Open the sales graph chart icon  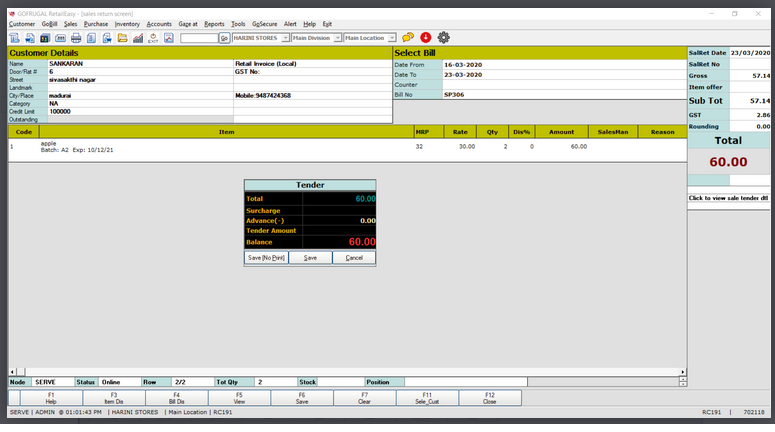coord(138,38)
